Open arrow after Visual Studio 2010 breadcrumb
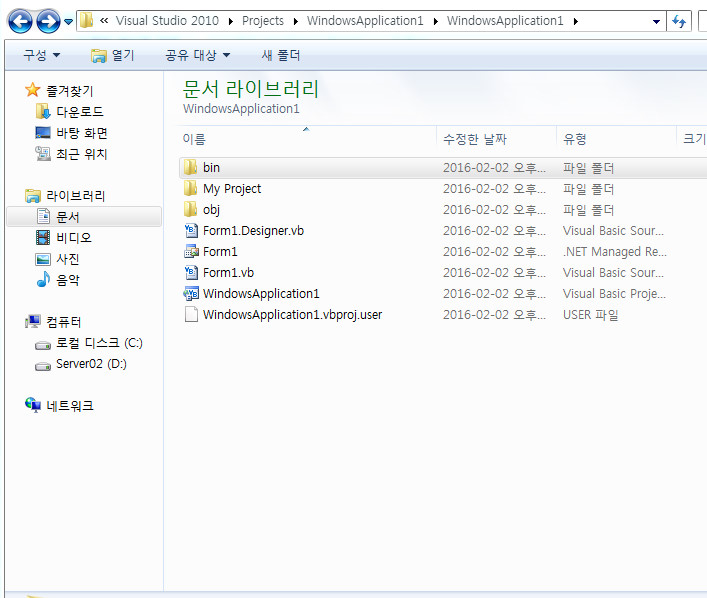Viewport: 707px width, 598px height. [231, 21]
